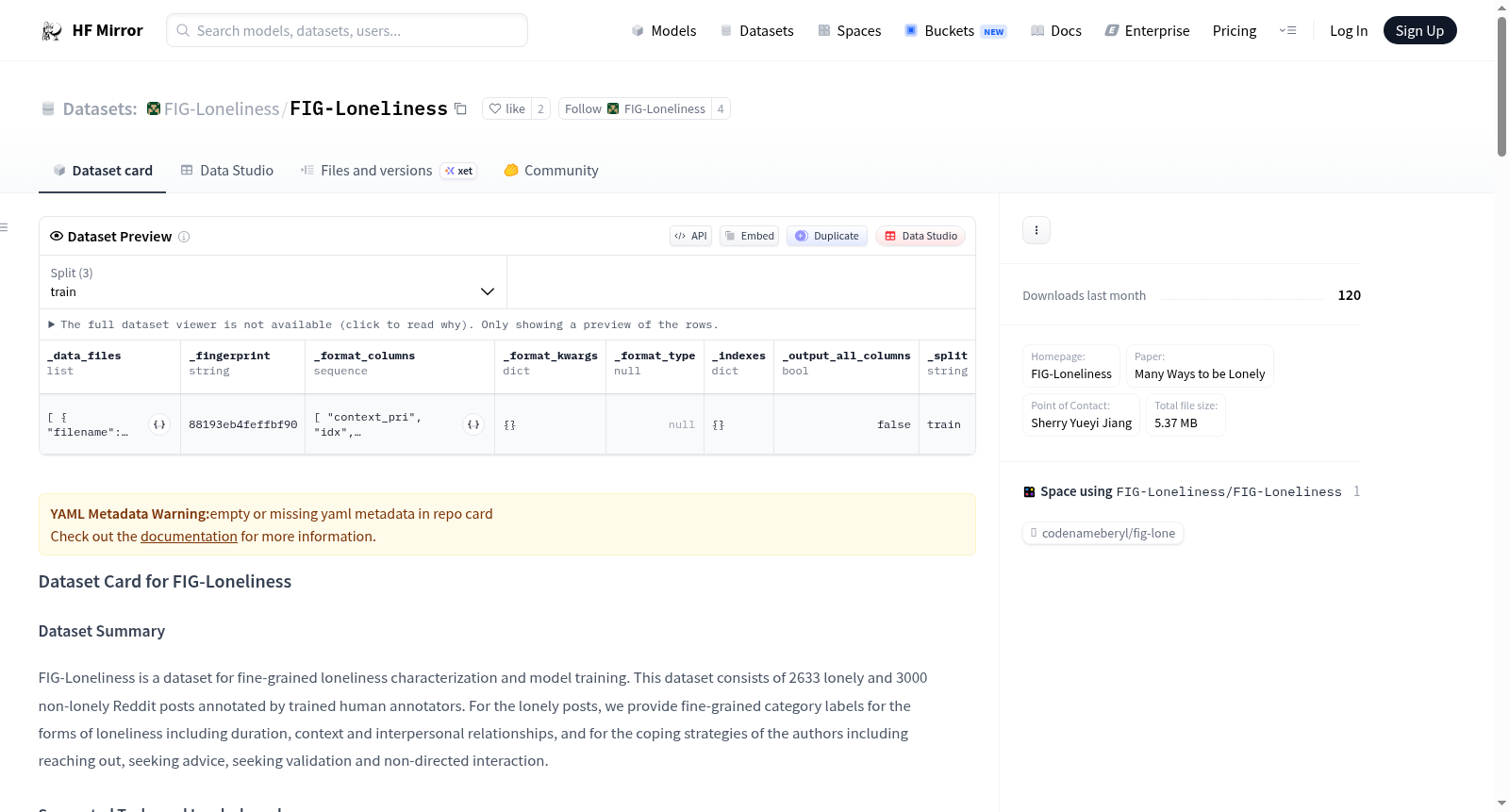Viewport: 1509px width, 812px height.
Task: Click the Sign Up button
Action: [1419, 30]
